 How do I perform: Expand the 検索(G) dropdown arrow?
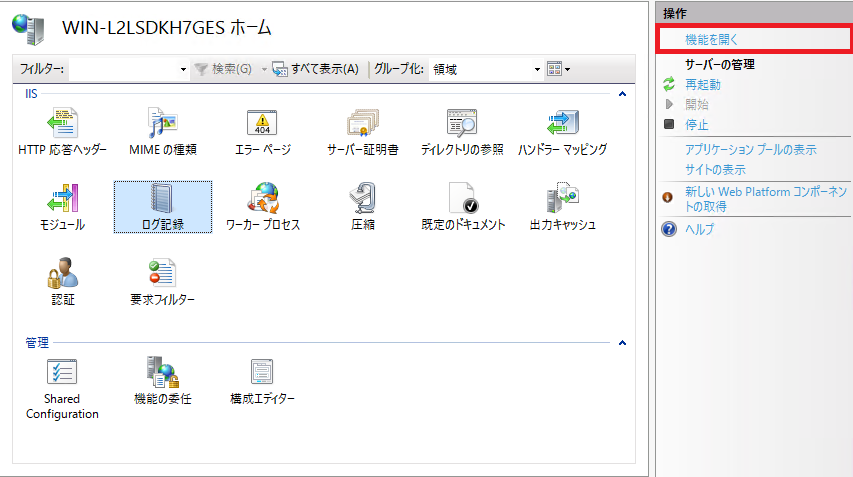click(264, 70)
